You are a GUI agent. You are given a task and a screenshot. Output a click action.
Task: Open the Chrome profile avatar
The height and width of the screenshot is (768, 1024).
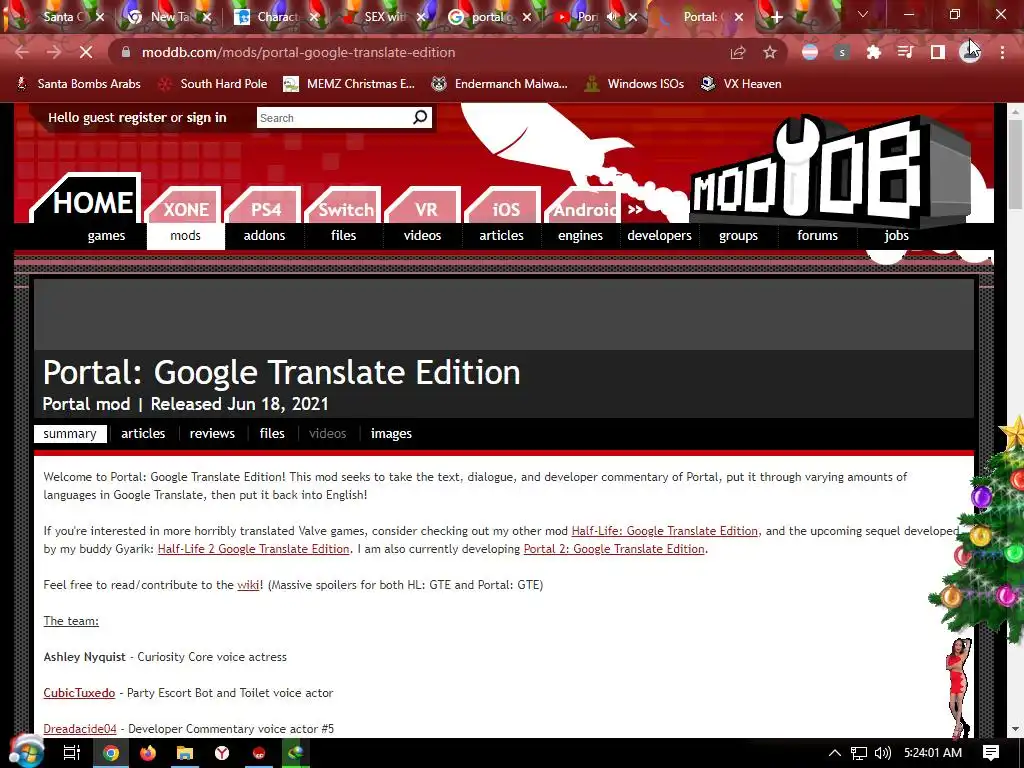coord(970,52)
